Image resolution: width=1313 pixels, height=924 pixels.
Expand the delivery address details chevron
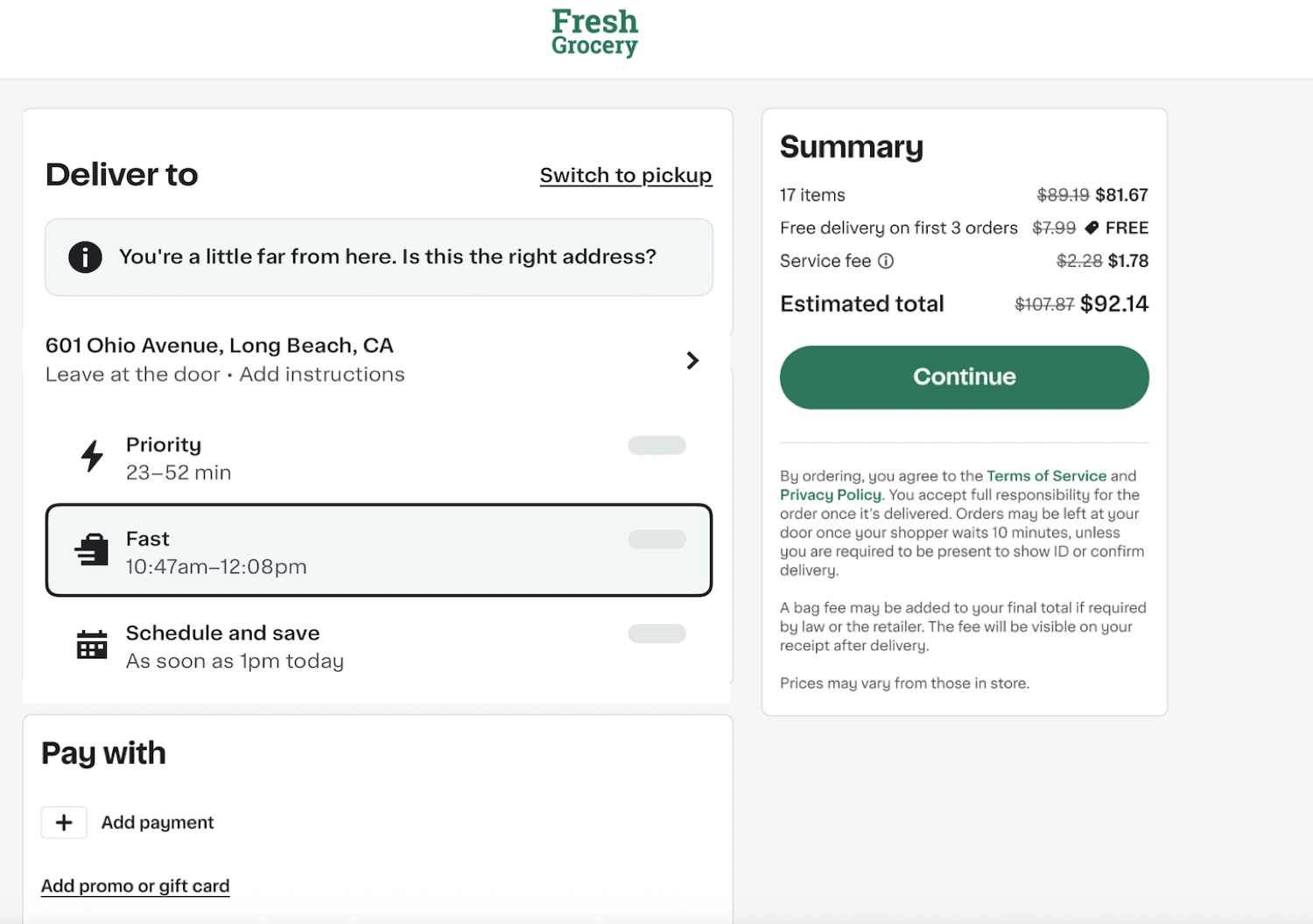click(692, 360)
